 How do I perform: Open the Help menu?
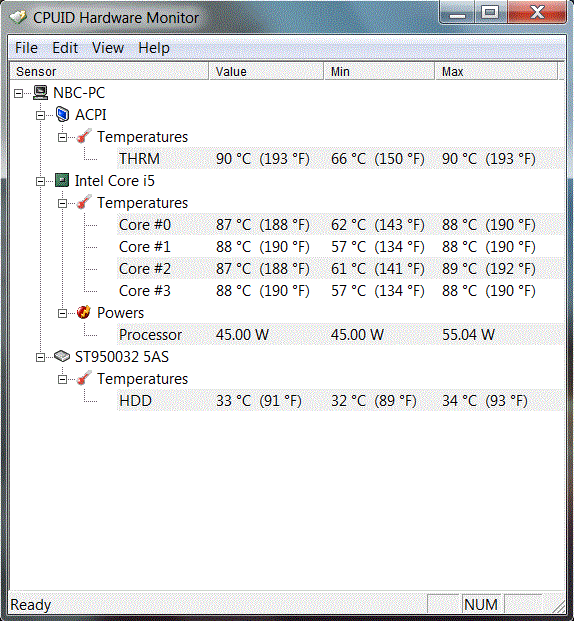[154, 48]
